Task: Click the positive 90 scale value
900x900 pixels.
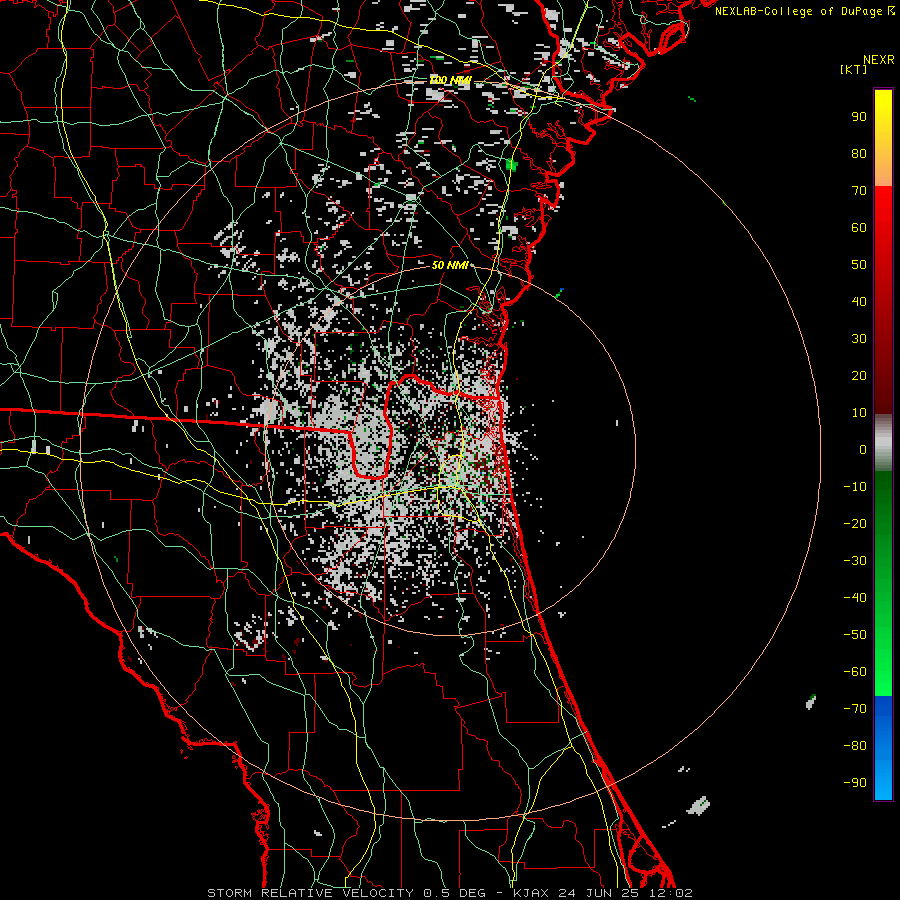Action: pos(859,117)
